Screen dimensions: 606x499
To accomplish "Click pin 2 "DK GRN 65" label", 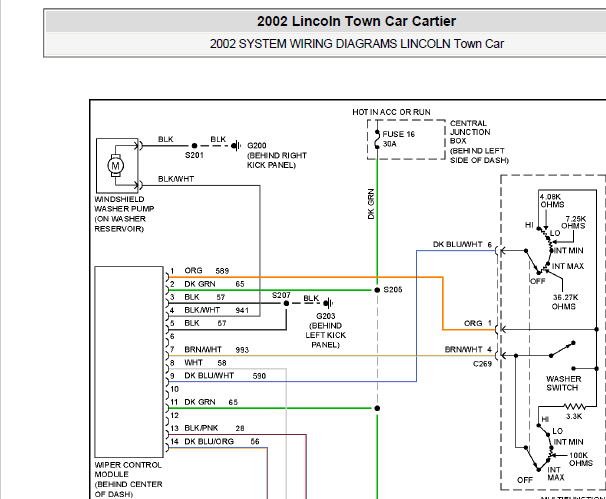I will tap(214, 284).
